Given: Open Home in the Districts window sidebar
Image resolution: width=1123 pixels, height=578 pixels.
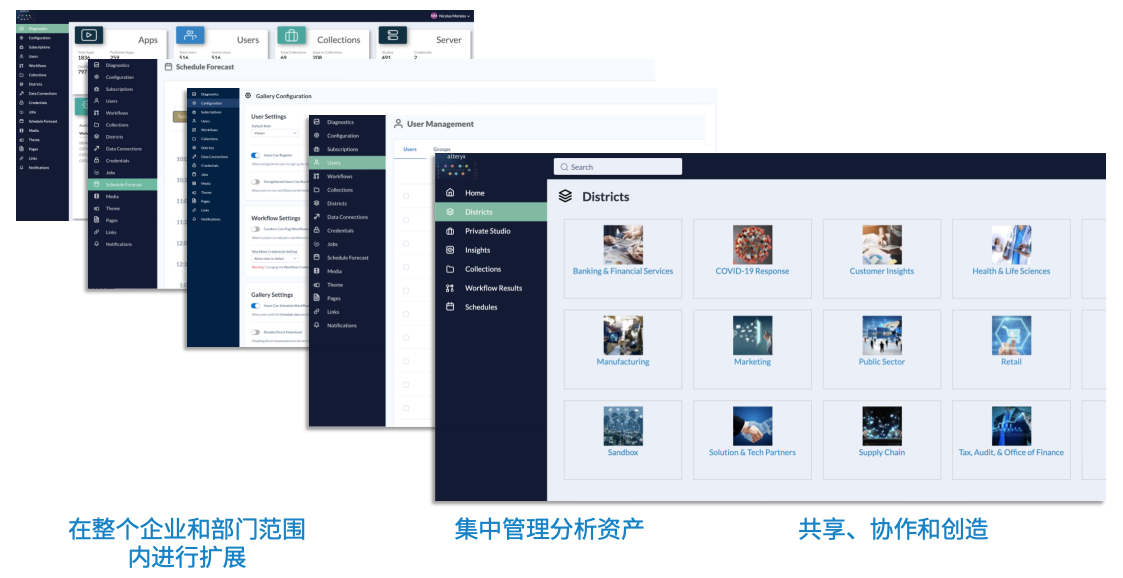Looking at the screenshot, I should (491, 193).
